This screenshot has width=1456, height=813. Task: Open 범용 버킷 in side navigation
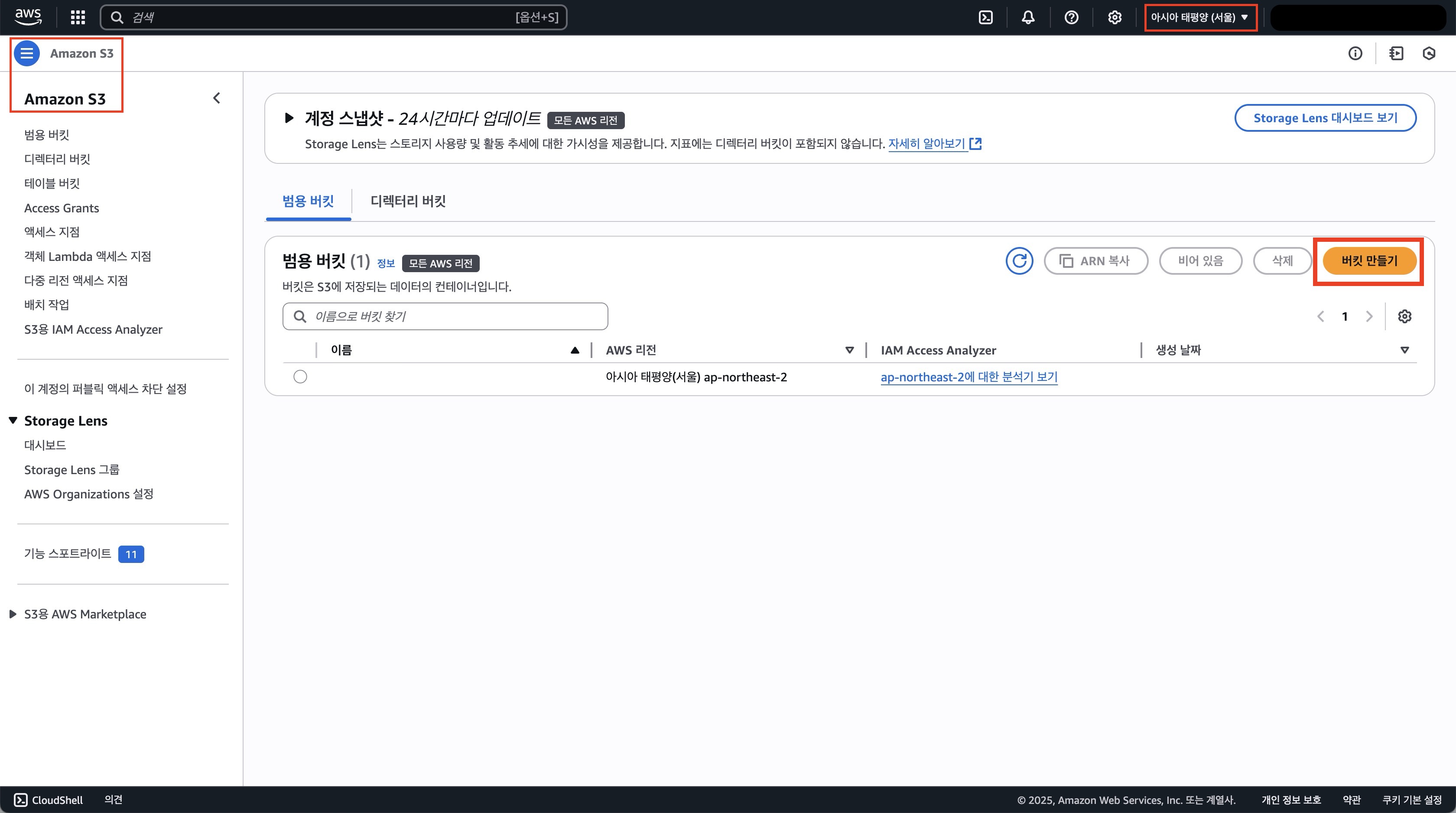tap(46, 134)
